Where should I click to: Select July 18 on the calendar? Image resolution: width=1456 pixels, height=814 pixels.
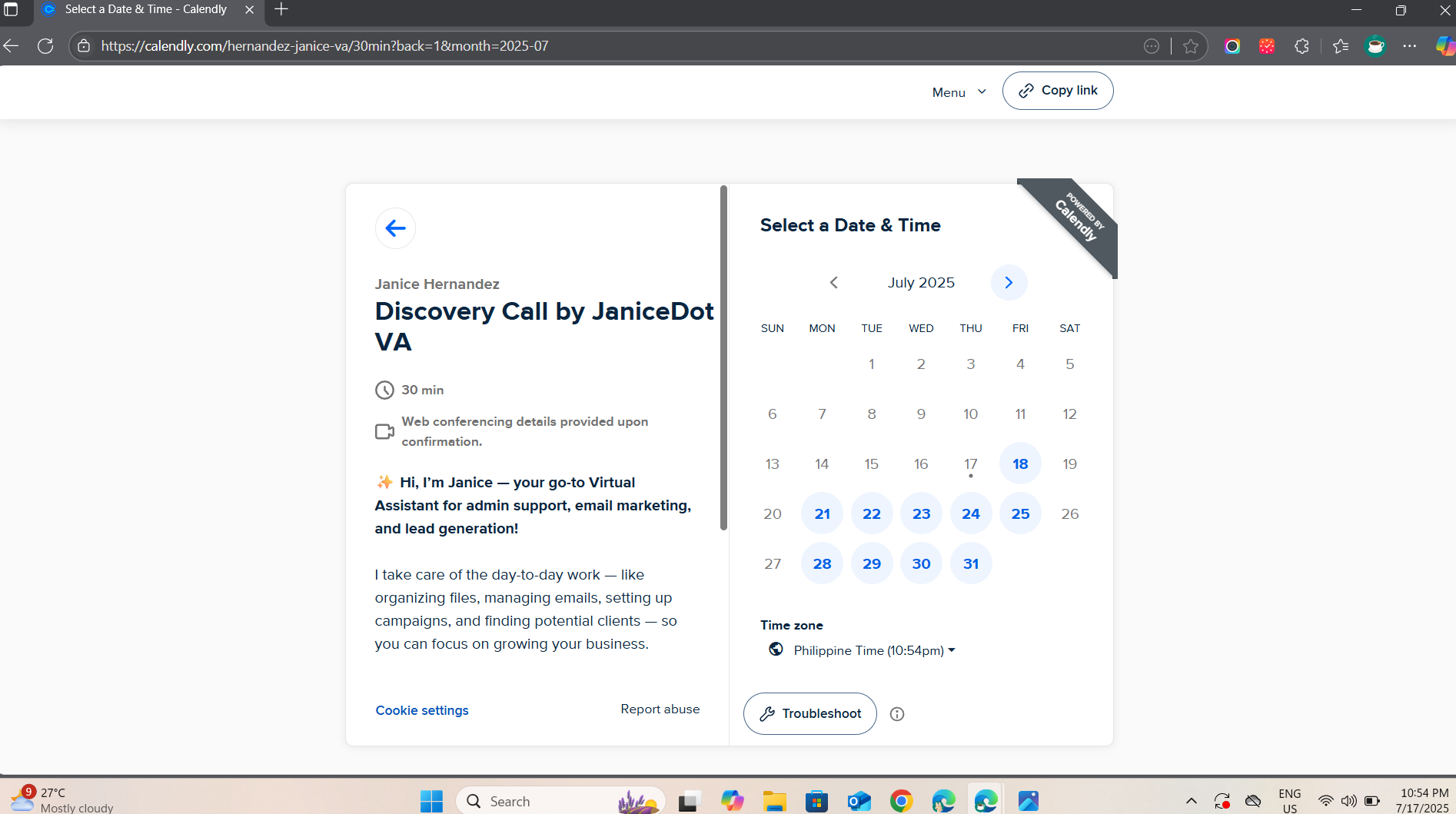[x=1019, y=463]
